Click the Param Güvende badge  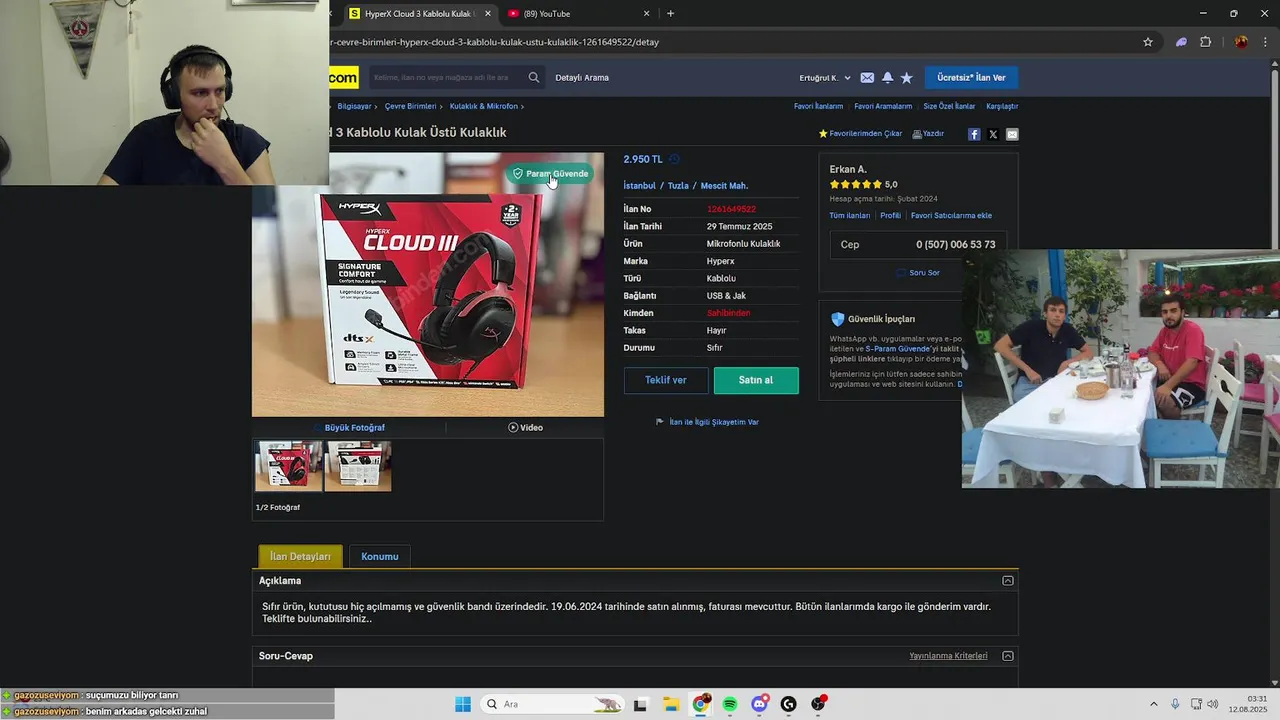(550, 173)
